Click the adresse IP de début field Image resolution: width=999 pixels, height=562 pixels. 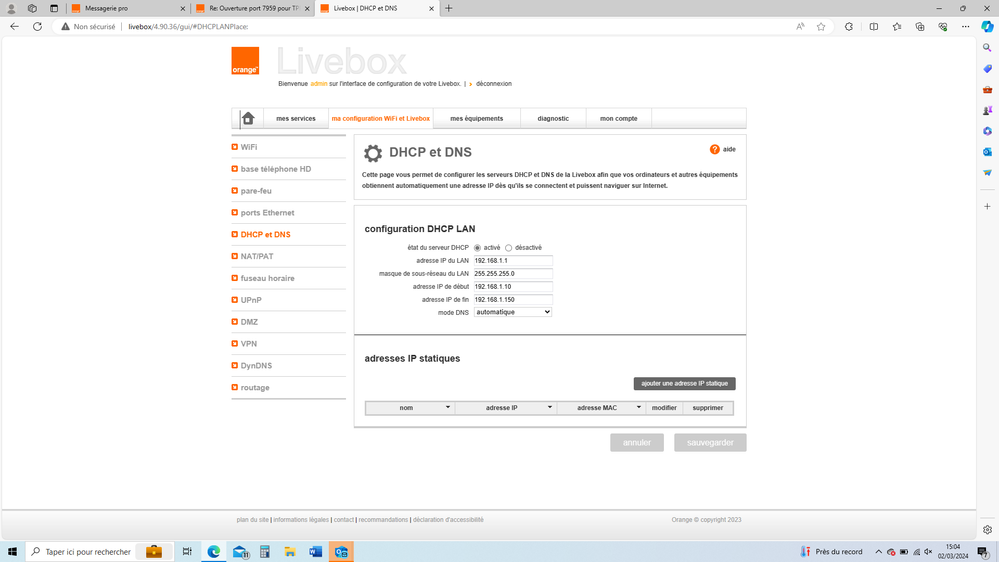[x=513, y=287]
